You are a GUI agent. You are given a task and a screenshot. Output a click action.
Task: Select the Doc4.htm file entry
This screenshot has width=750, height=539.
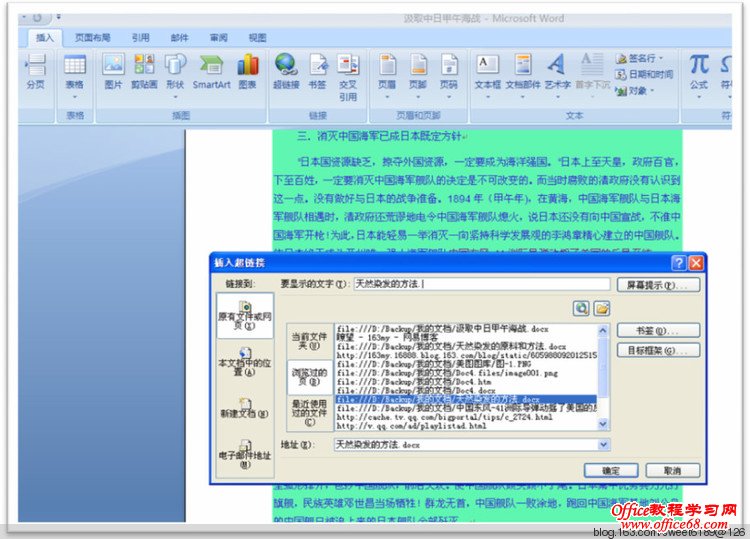pyautogui.click(x=466, y=382)
